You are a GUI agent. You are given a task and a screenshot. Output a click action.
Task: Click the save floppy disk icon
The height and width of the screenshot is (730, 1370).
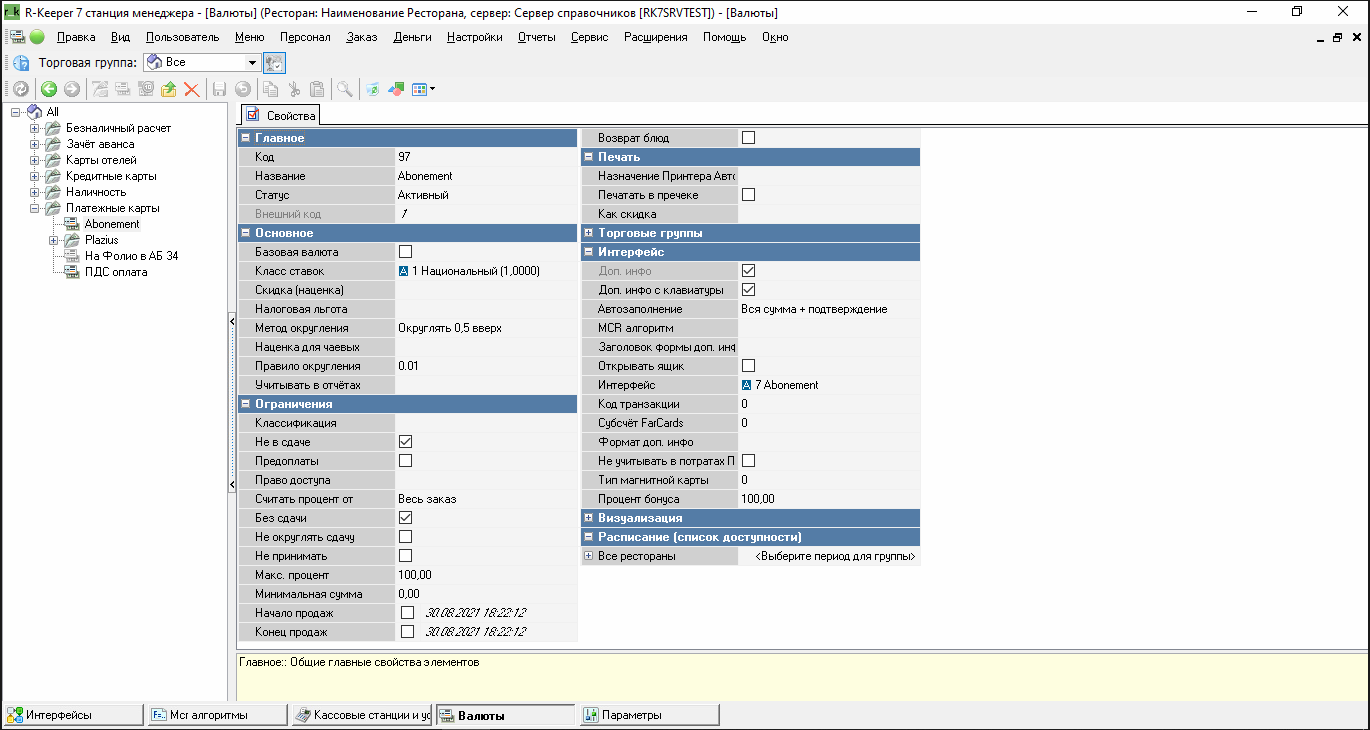[219, 89]
